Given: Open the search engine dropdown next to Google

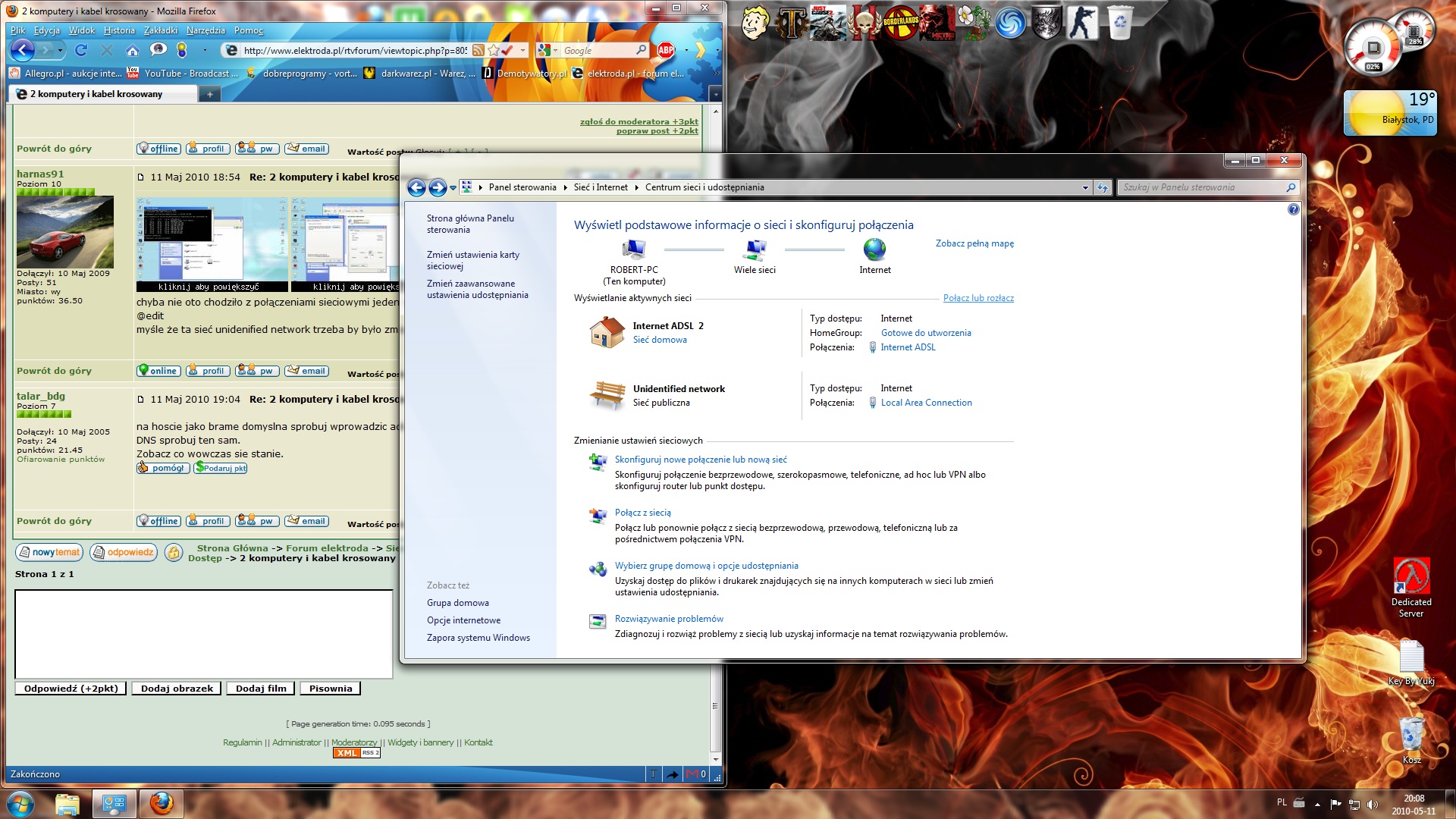Looking at the screenshot, I should click(x=554, y=50).
